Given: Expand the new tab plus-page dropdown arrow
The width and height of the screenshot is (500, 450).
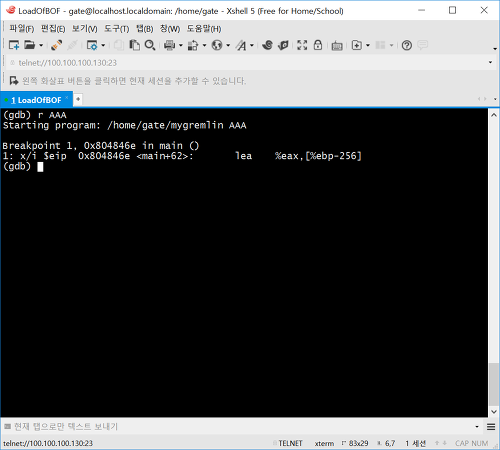Looking at the screenshot, I should [x=368, y=45].
